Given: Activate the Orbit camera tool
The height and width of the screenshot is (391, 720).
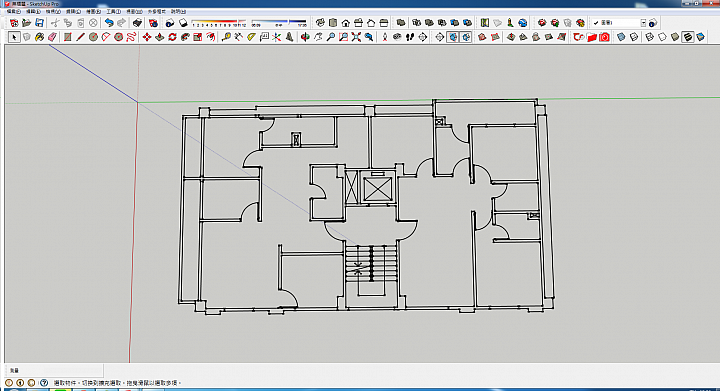Looking at the screenshot, I should (x=305, y=37).
